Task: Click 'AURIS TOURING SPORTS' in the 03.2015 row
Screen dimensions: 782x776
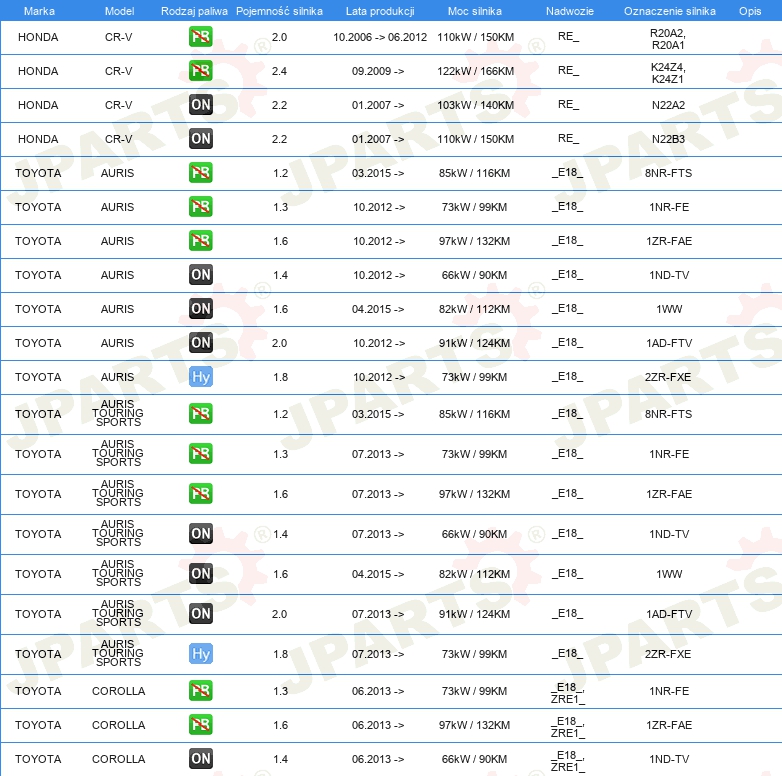Action: pyautogui.click(x=118, y=413)
